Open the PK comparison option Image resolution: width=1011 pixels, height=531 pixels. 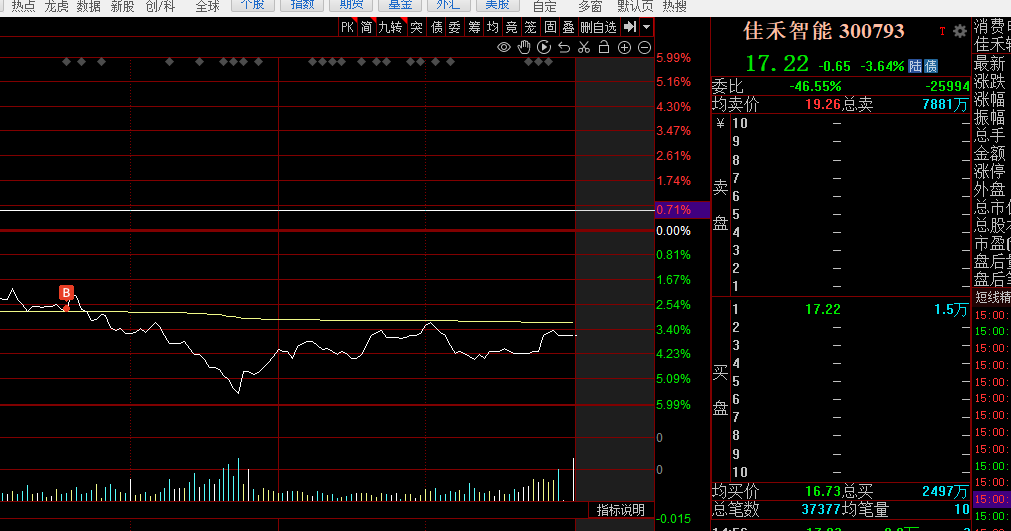[x=347, y=27]
